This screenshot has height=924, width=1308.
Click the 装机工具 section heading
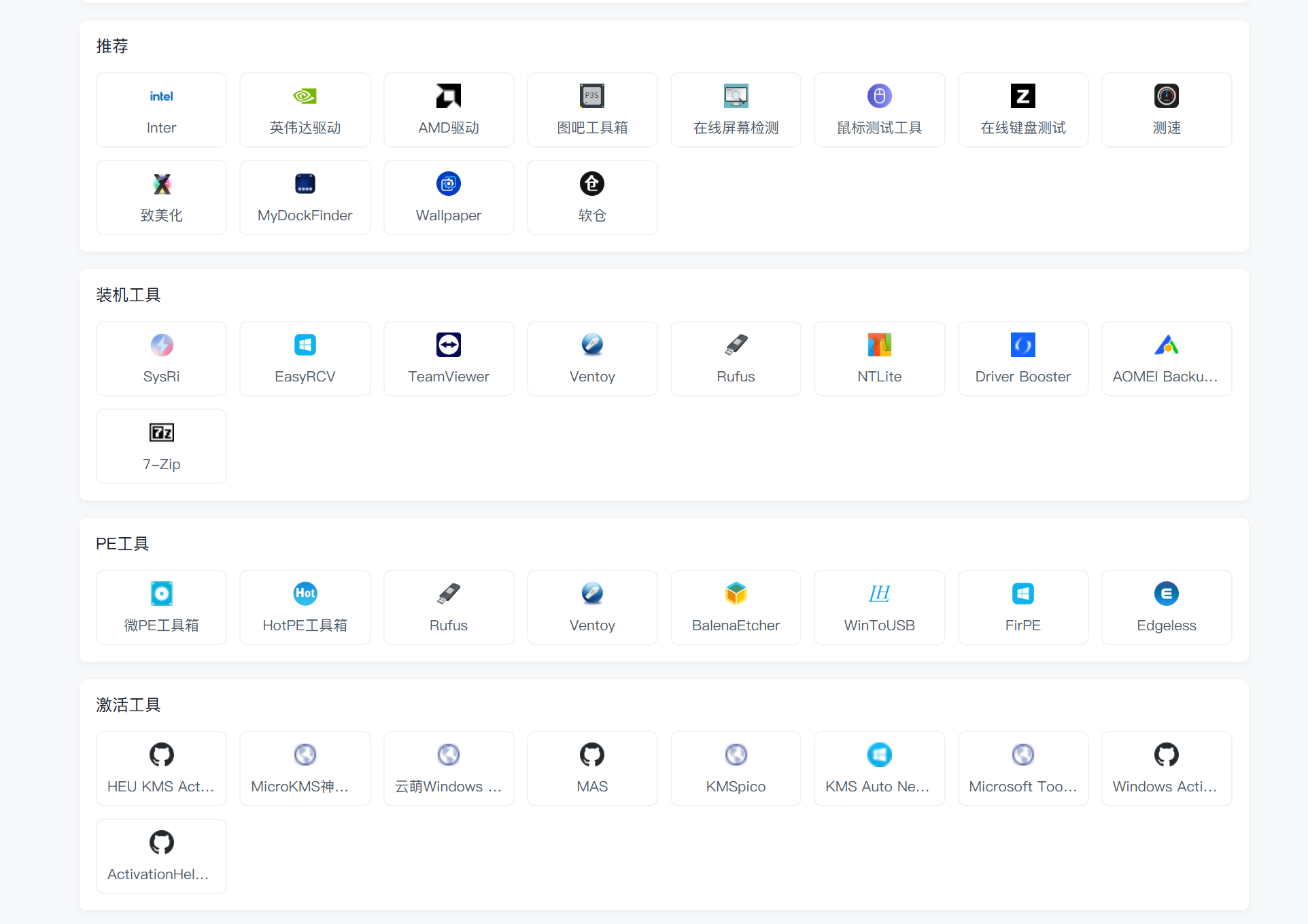[128, 294]
